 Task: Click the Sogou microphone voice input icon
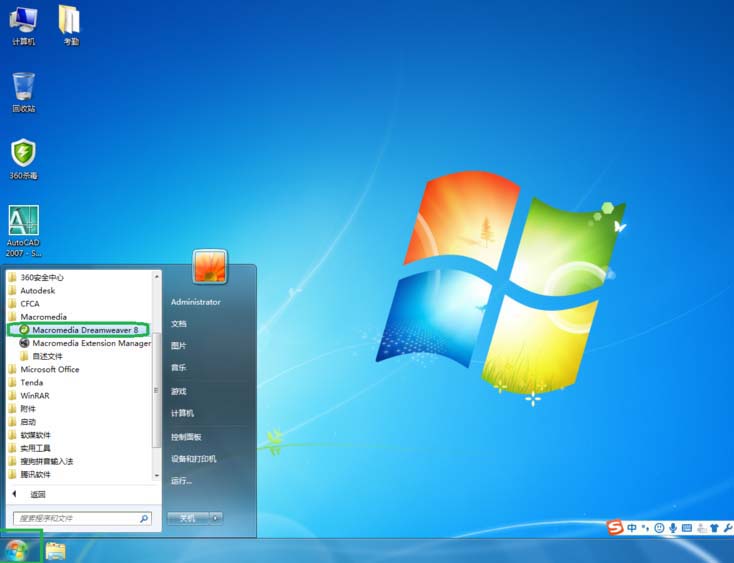pos(673,528)
